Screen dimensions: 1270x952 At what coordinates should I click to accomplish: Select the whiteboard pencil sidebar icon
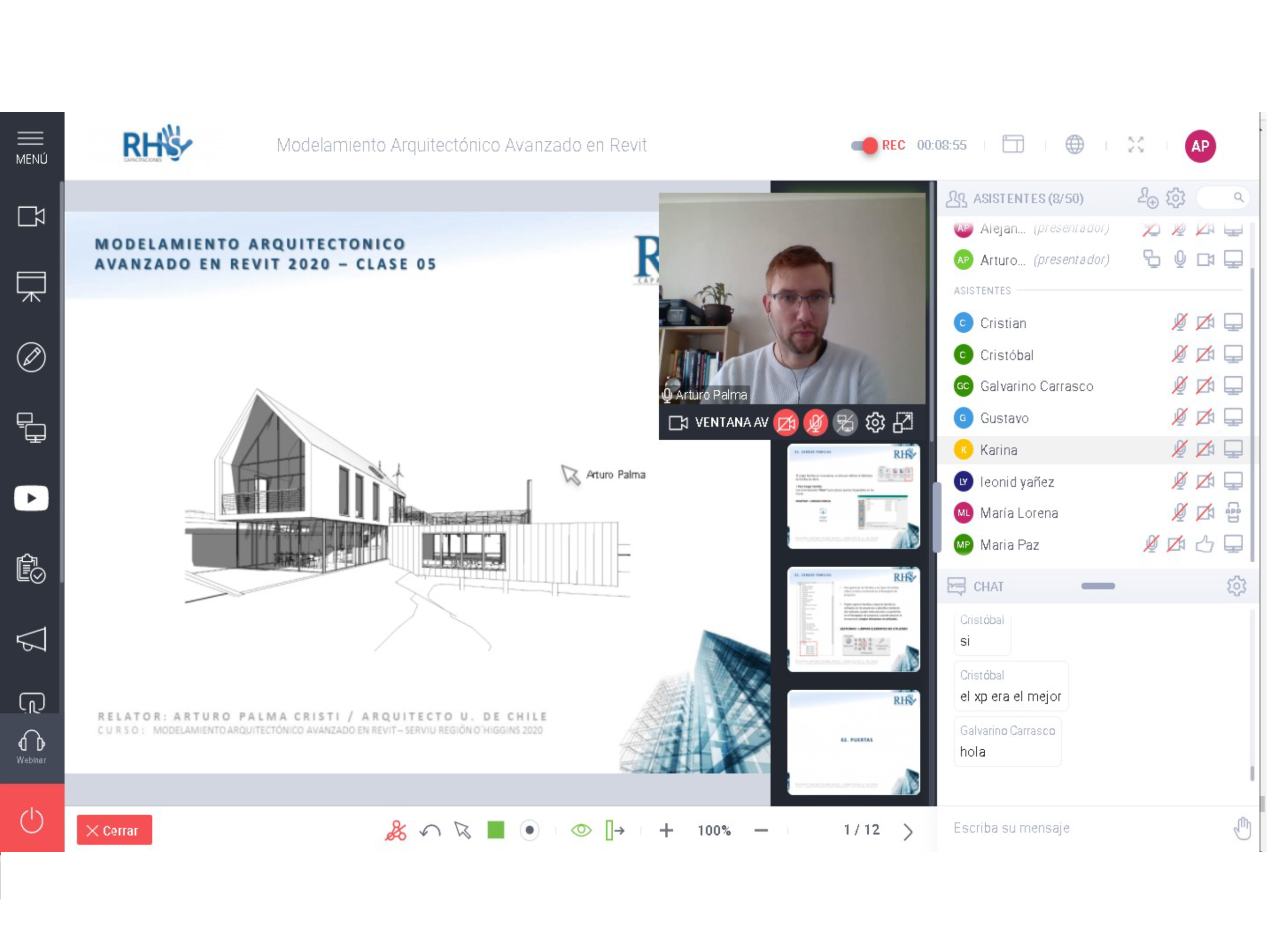[x=31, y=357]
